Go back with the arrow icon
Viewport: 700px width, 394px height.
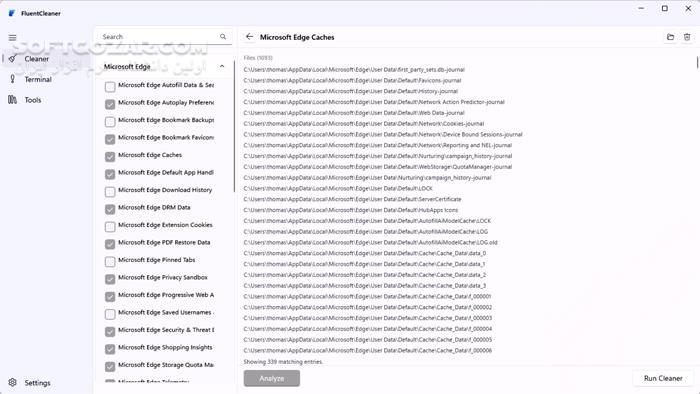[250, 37]
